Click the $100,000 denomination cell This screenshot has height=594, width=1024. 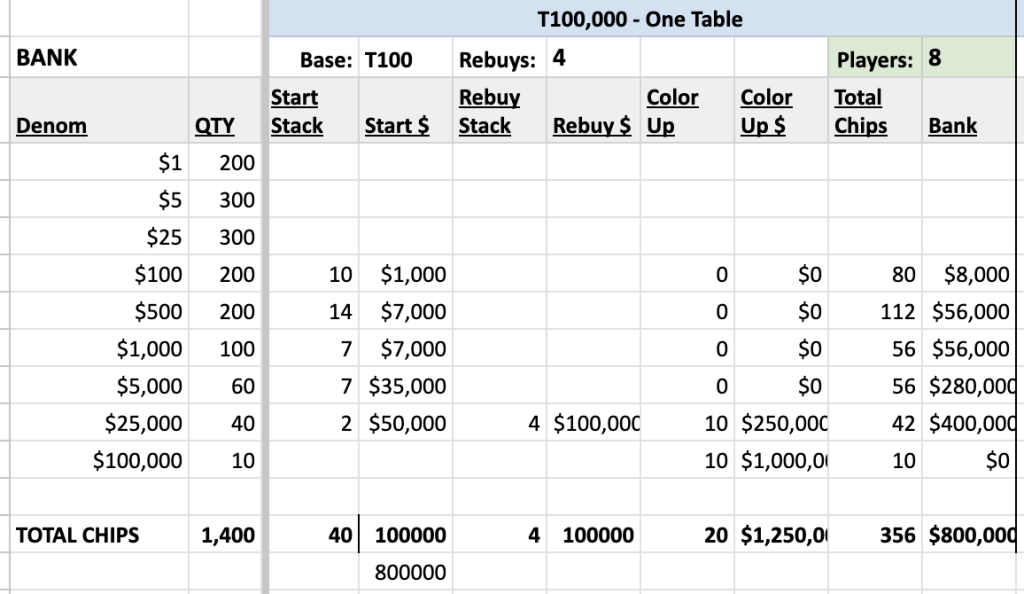pyautogui.click(x=99, y=460)
